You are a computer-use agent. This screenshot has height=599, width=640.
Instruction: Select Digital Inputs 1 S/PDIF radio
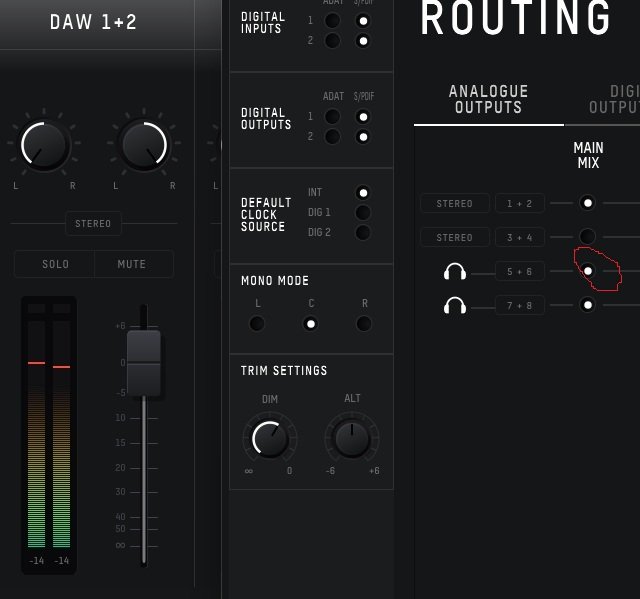363,21
